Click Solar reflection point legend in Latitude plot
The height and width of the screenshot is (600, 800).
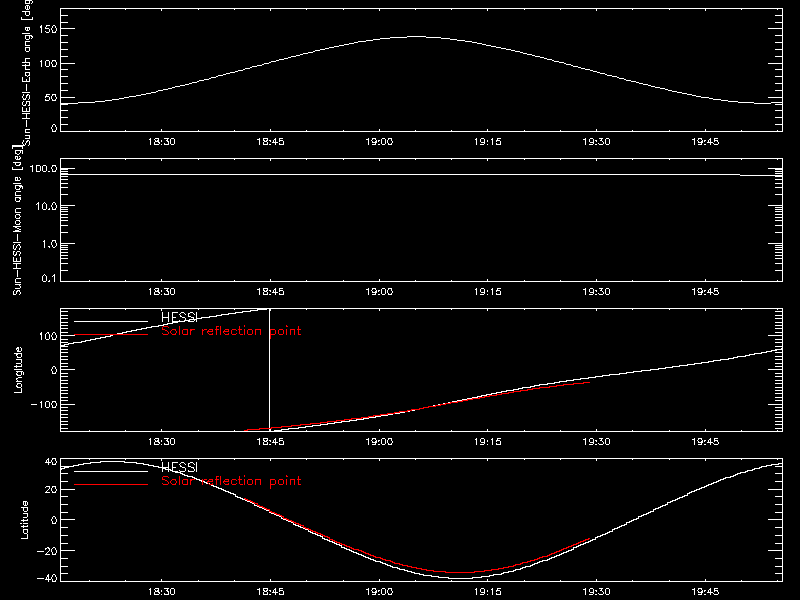click(231, 481)
